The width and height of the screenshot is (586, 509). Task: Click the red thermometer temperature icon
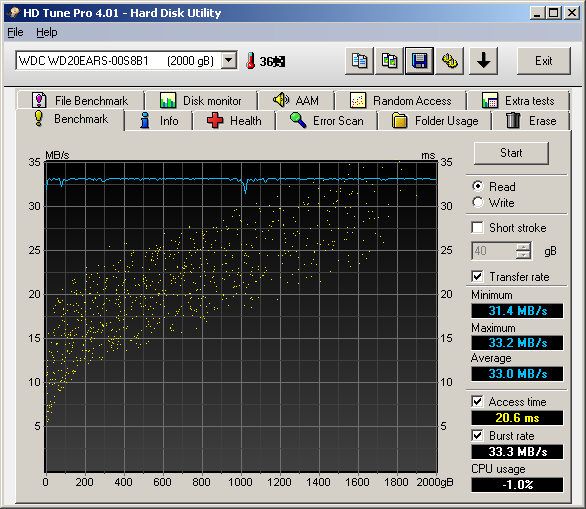[250, 61]
